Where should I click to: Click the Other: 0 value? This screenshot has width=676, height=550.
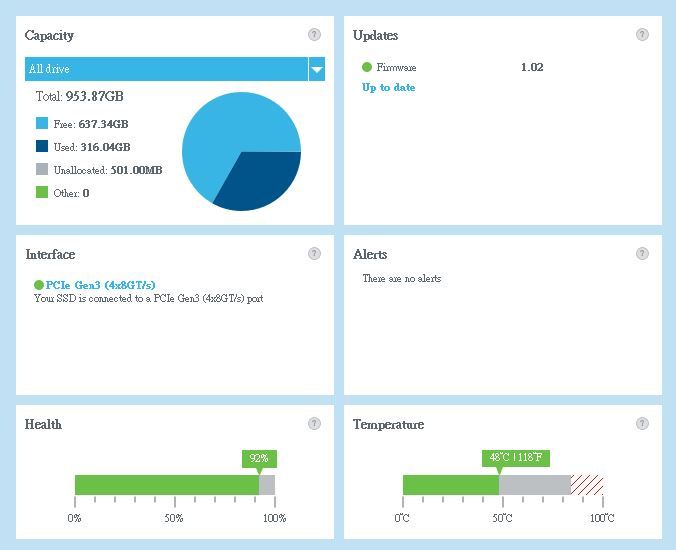tap(86, 193)
